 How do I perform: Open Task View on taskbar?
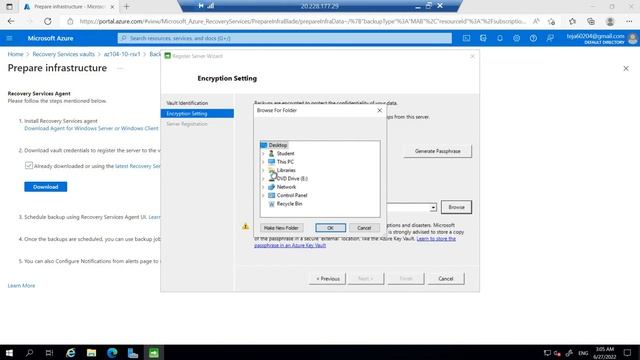point(49,353)
